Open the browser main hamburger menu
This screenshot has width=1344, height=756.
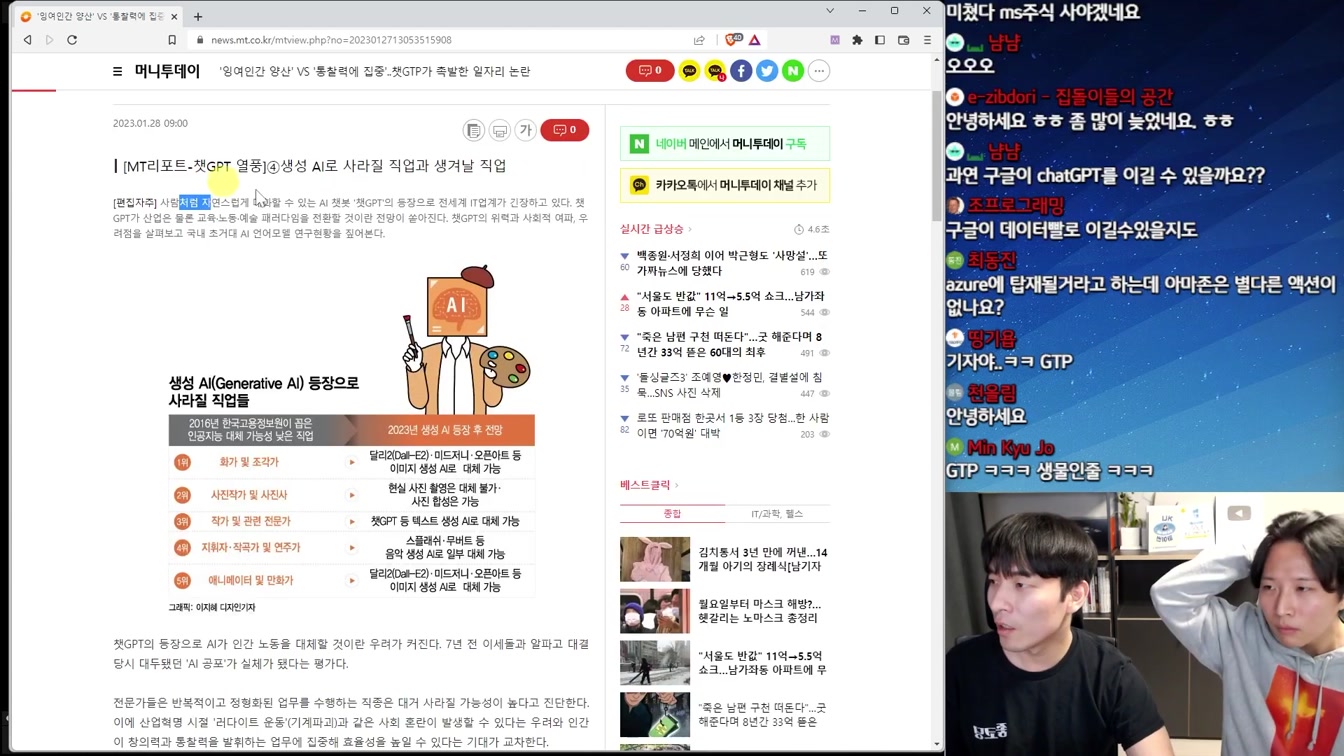point(927,40)
